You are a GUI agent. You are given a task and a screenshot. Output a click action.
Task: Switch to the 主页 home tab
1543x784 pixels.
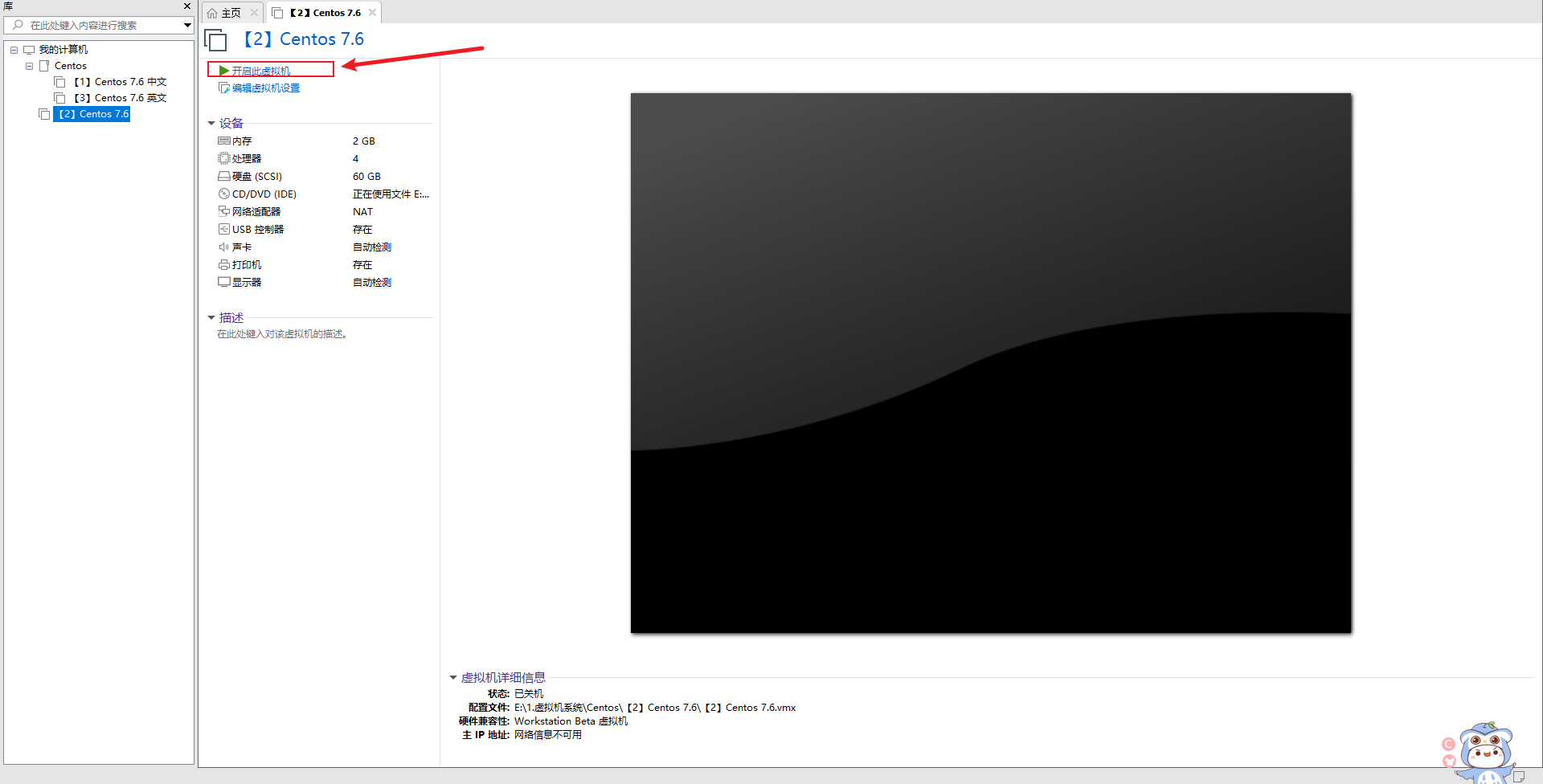point(224,13)
